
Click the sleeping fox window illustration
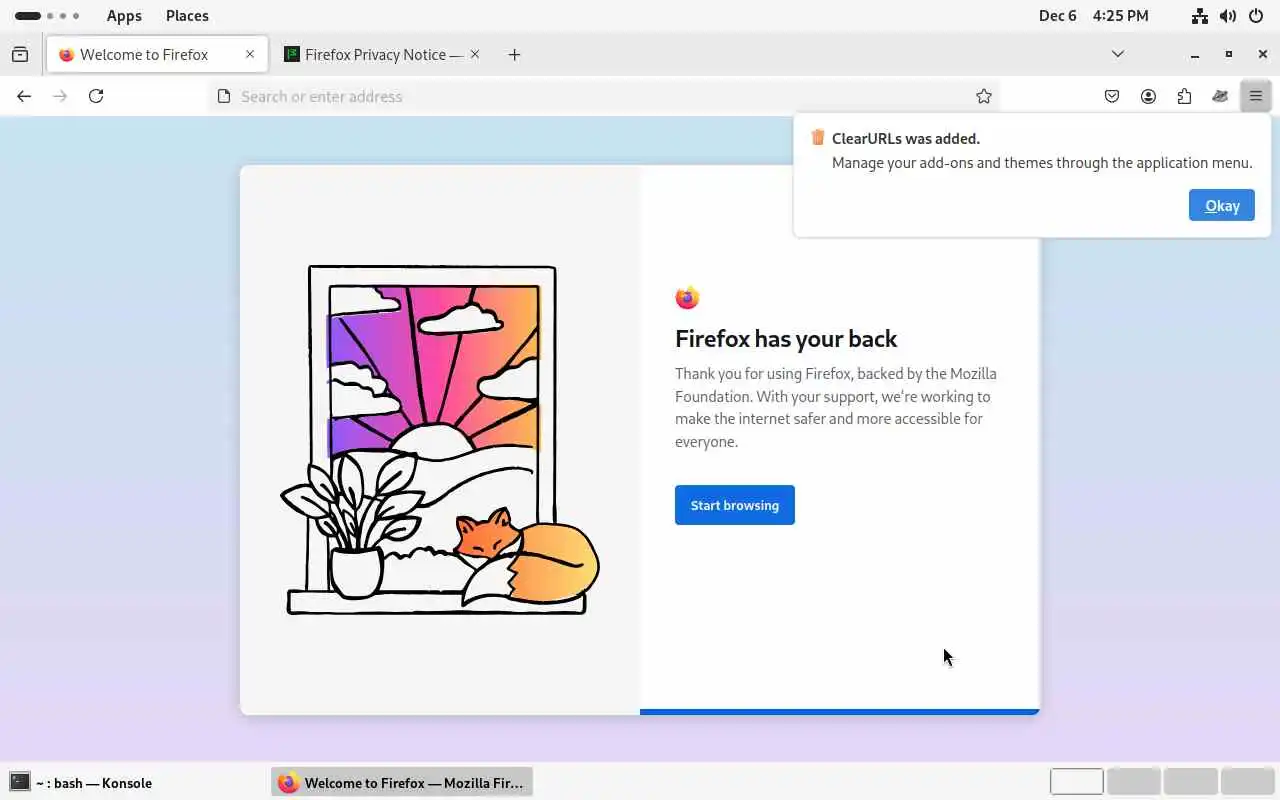[440, 440]
